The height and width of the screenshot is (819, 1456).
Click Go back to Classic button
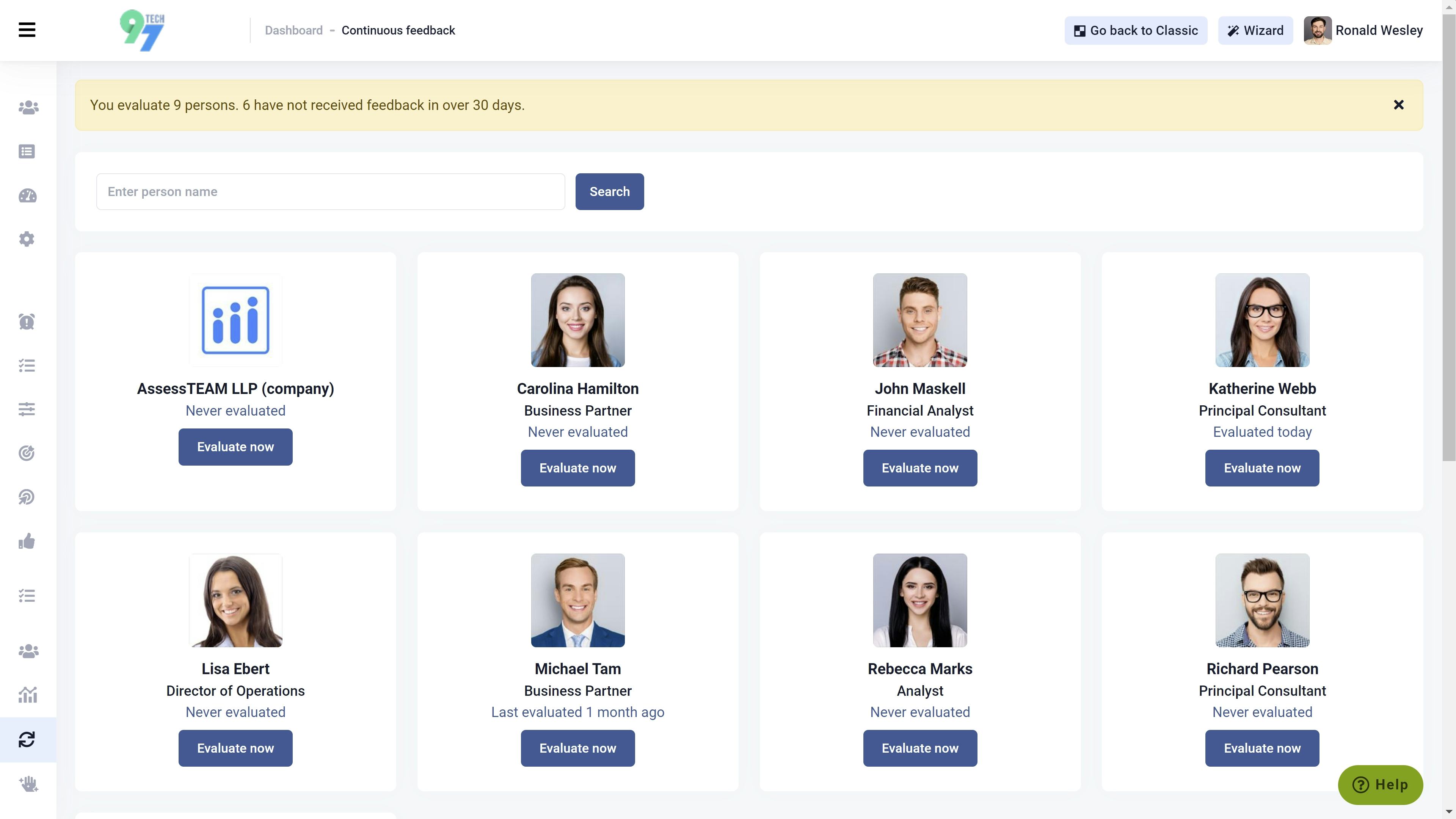1136,30
